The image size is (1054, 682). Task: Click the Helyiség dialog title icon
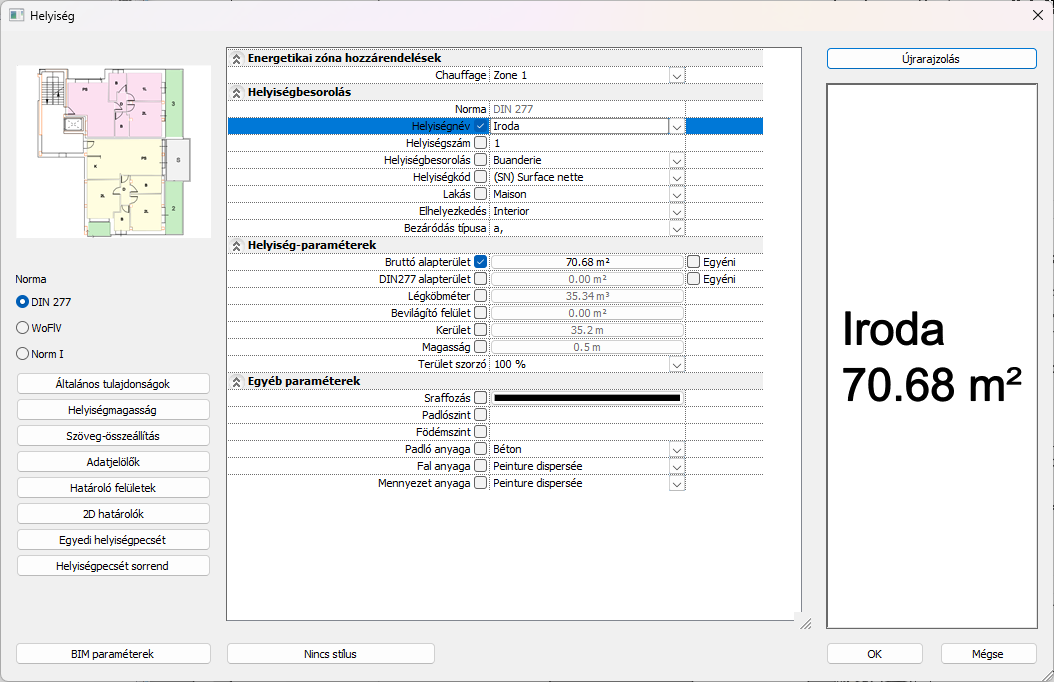[x=16, y=16]
